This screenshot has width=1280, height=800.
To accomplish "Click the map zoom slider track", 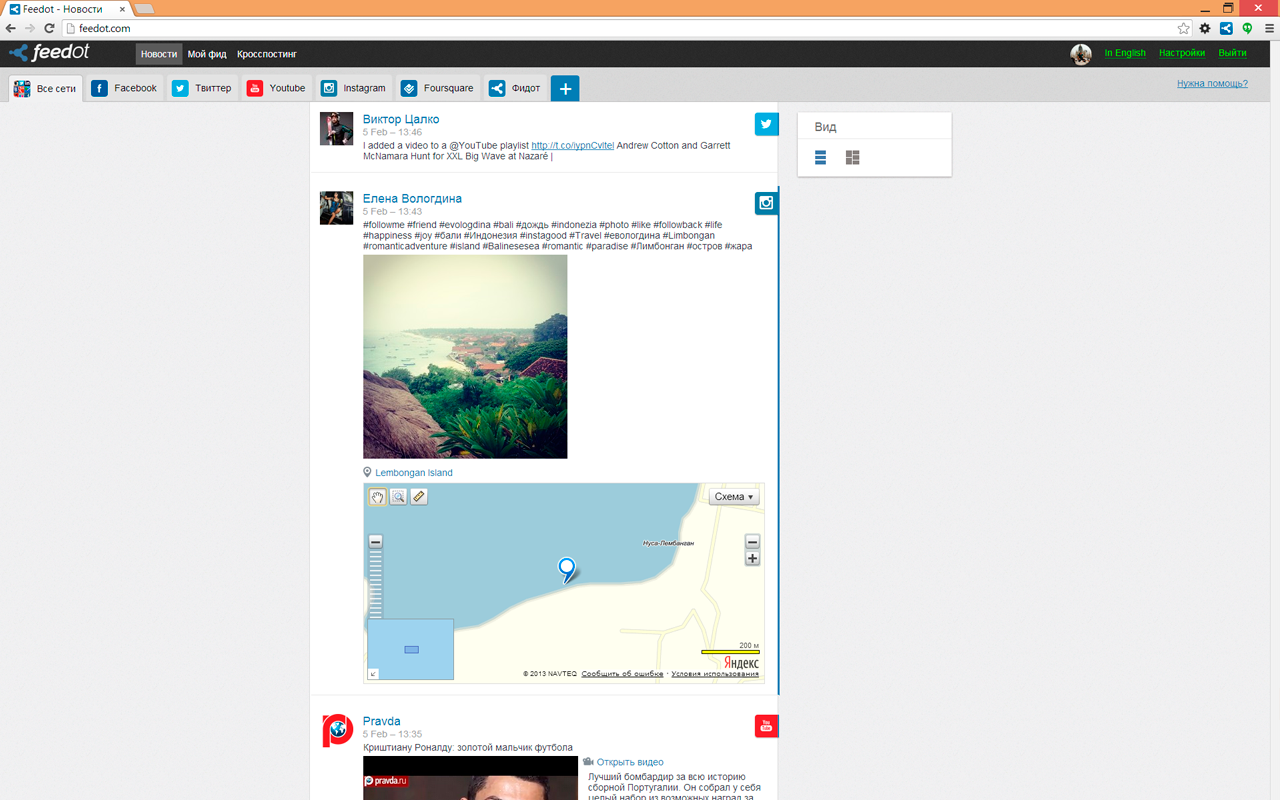I will (x=376, y=585).
